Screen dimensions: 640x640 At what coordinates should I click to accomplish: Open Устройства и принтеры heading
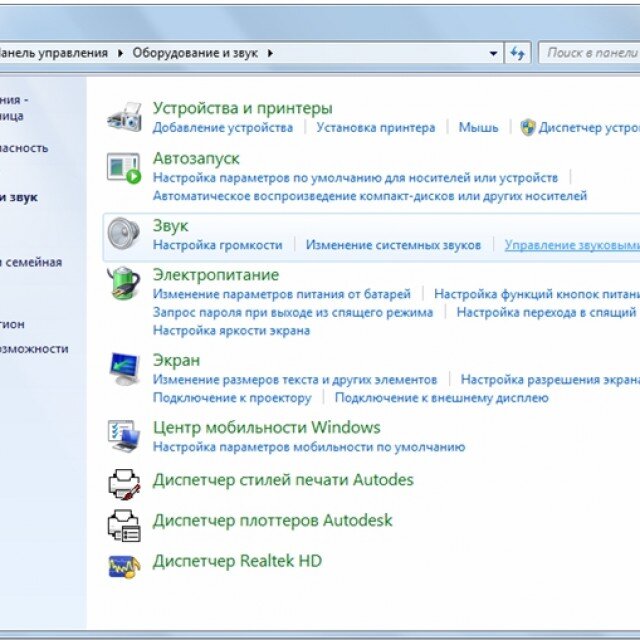(x=242, y=108)
